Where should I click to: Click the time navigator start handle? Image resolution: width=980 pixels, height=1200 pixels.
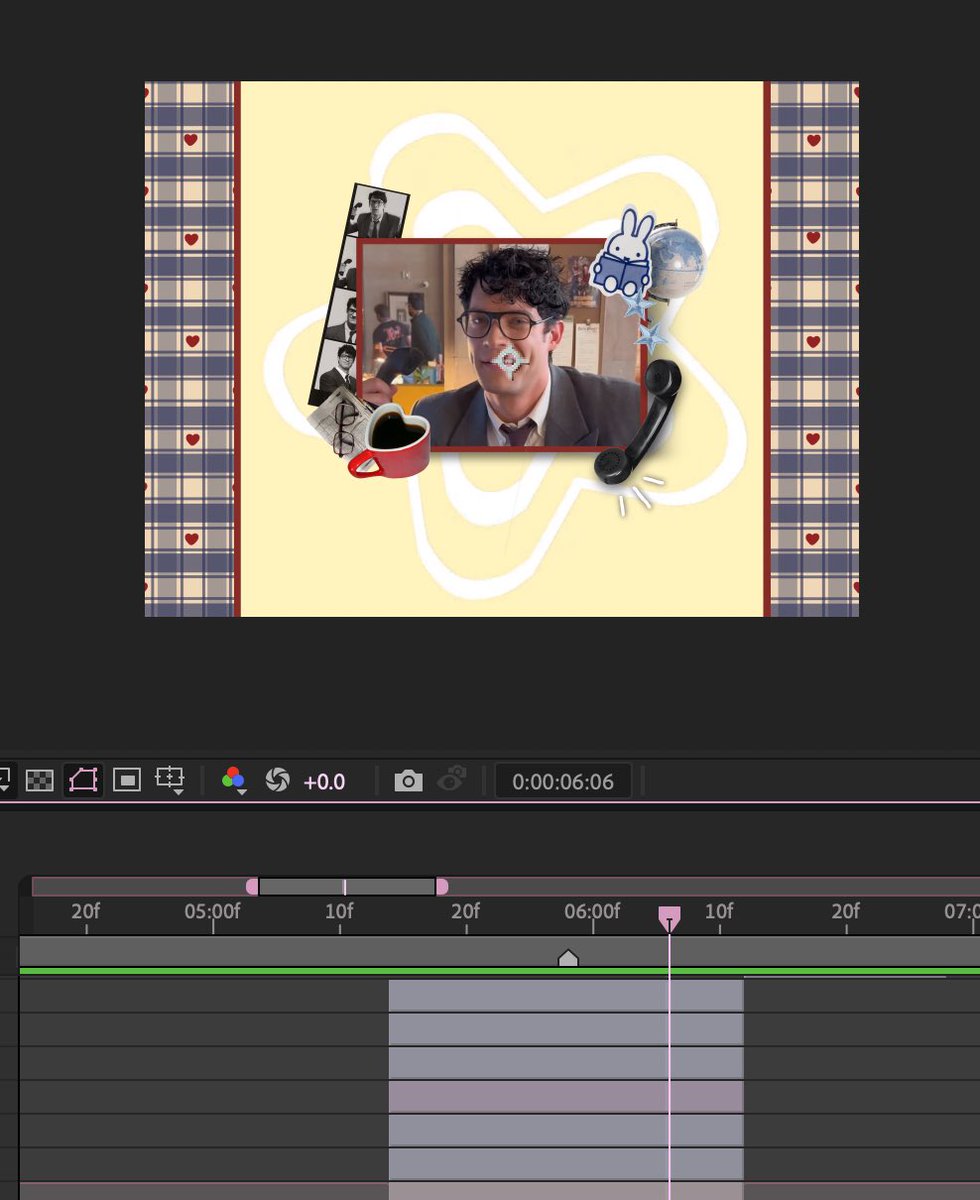pos(252,886)
